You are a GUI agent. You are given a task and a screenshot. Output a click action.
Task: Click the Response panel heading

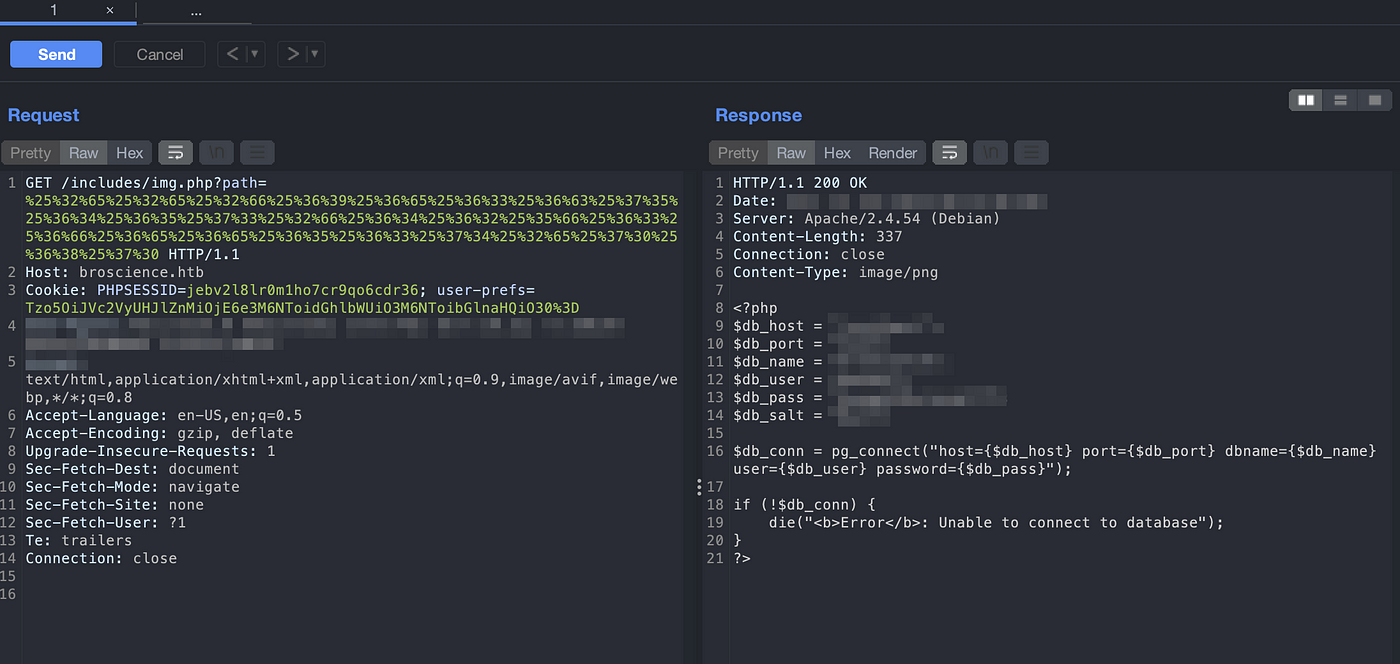click(758, 115)
